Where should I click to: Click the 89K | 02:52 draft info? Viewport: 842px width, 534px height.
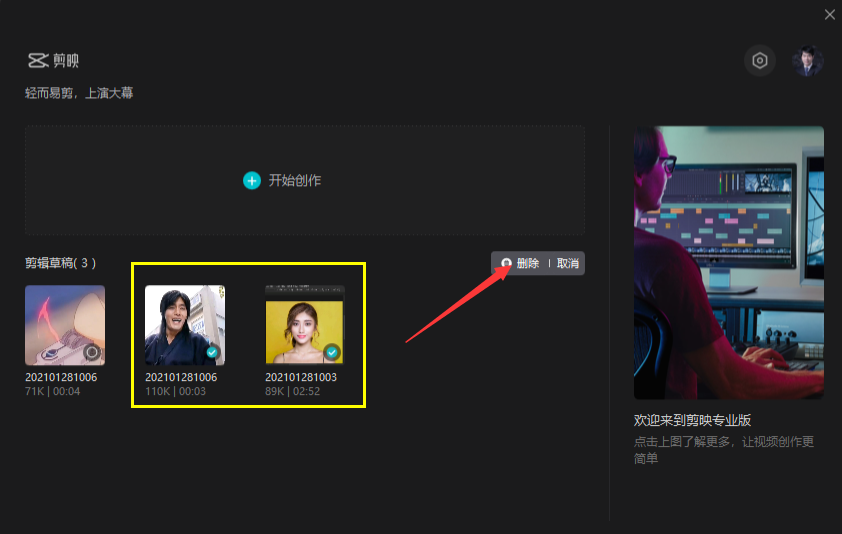(293, 391)
